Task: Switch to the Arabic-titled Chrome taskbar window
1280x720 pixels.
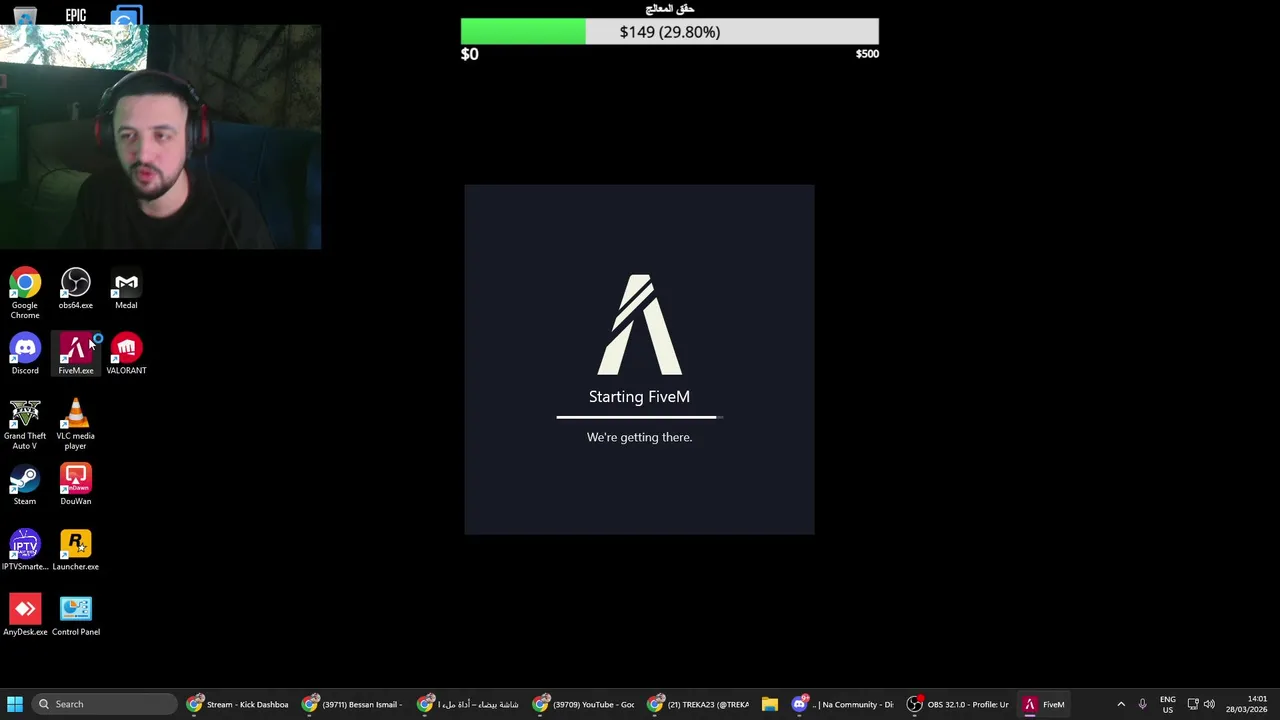Action: point(468,704)
